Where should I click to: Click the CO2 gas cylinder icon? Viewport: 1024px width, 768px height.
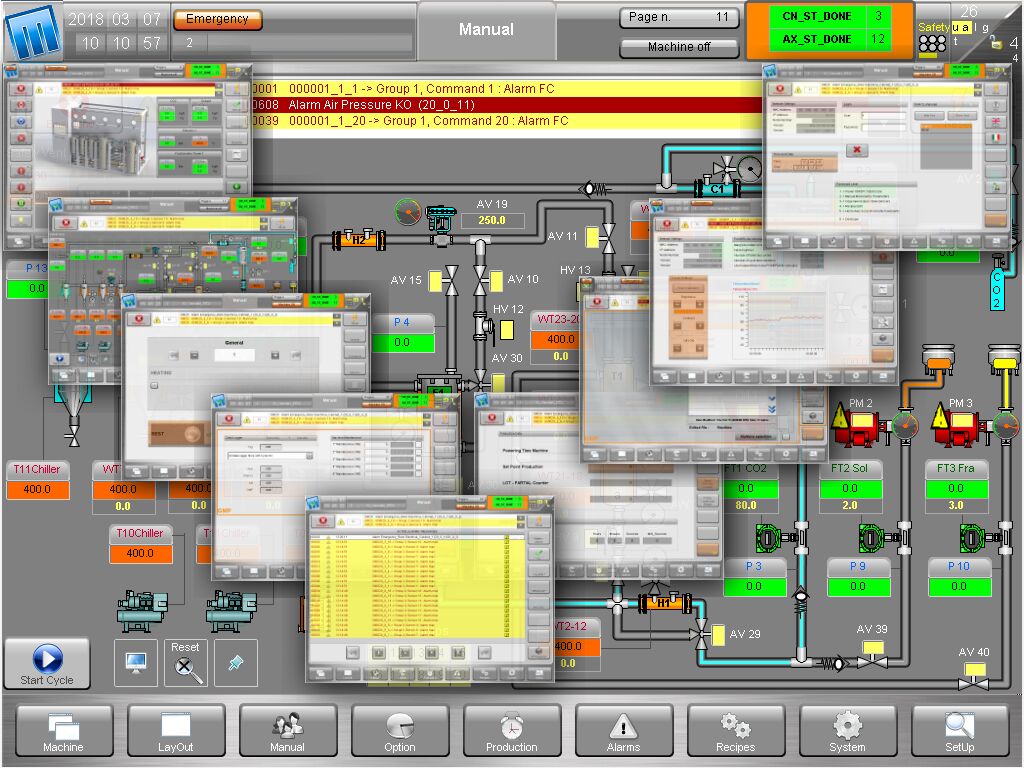(x=997, y=282)
